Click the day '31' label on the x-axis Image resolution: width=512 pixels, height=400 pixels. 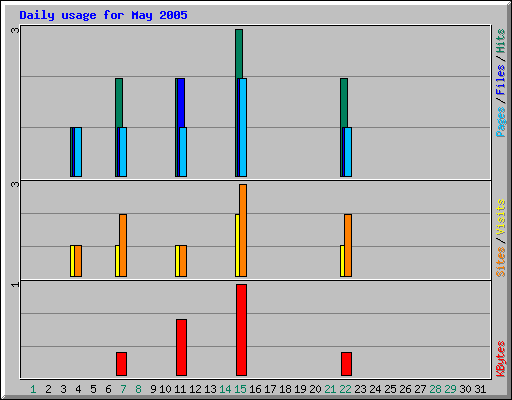tap(480, 389)
